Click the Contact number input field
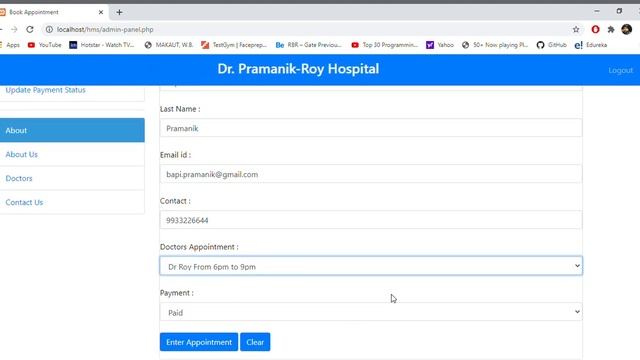This screenshot has width=640, height=360. [371, 220]
